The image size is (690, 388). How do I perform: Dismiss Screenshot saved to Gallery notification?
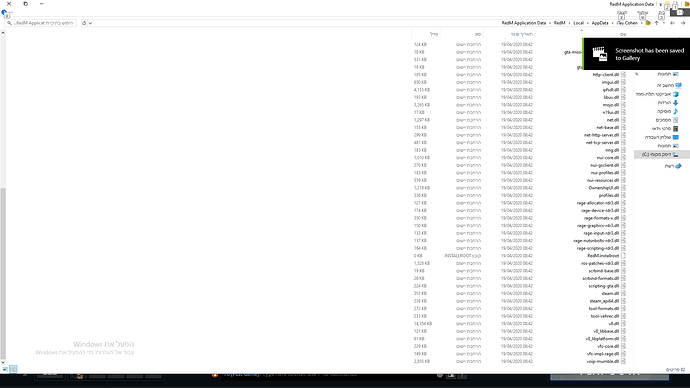[x=636, y=54]
